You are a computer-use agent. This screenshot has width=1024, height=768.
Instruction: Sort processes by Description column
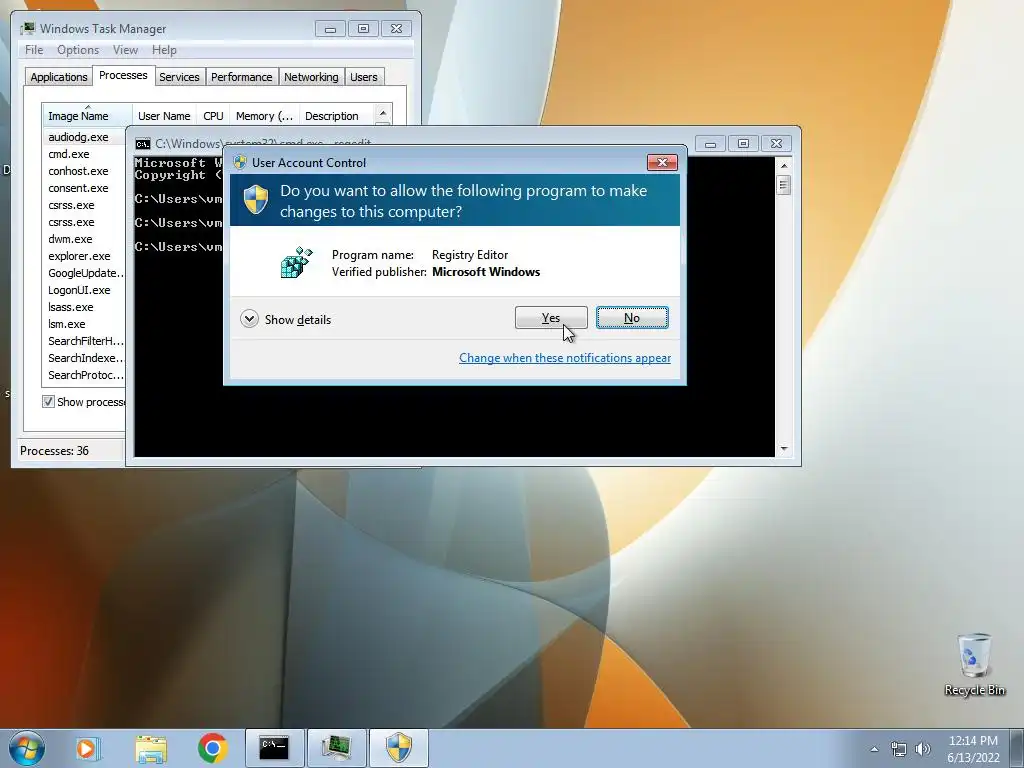tap(336, 116)
